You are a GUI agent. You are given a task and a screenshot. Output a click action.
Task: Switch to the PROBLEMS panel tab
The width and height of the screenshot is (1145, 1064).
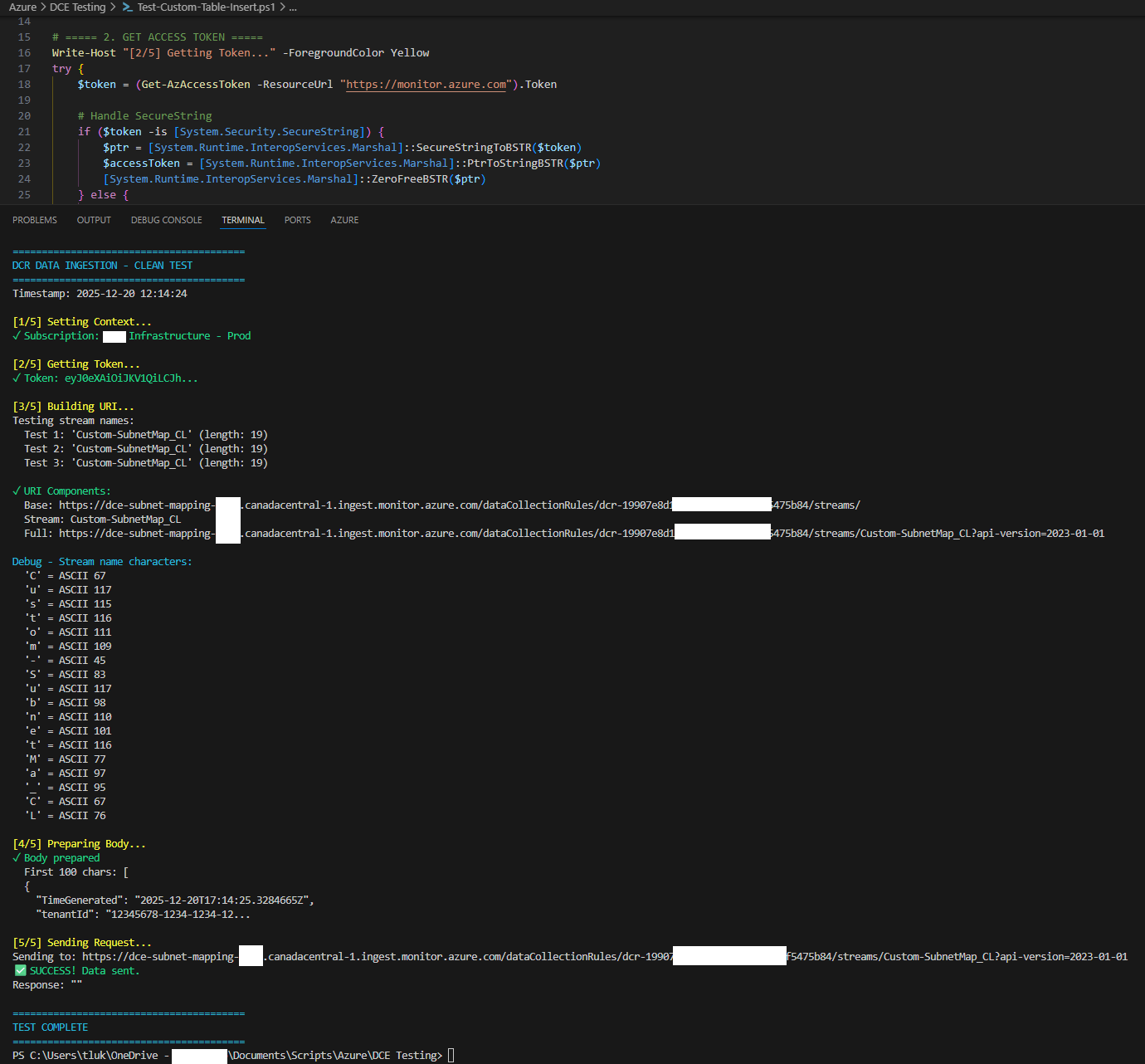(35, 220)
